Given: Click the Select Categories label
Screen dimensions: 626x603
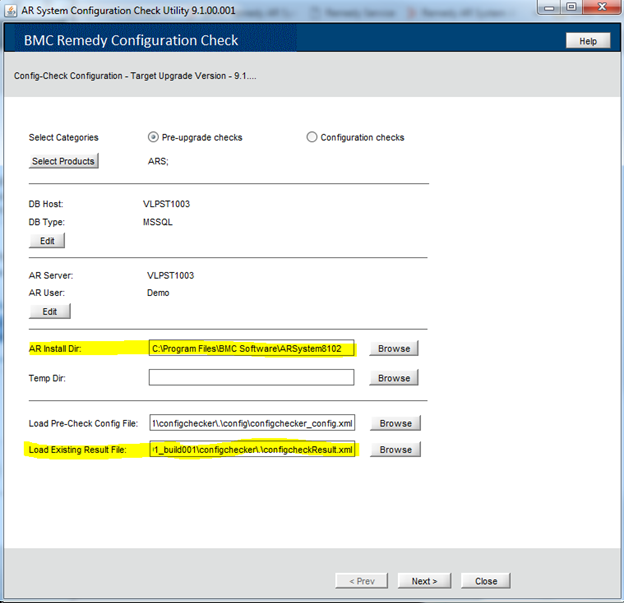Looking at the screenshot, I should pyautogui.click(x=63, y=137).
